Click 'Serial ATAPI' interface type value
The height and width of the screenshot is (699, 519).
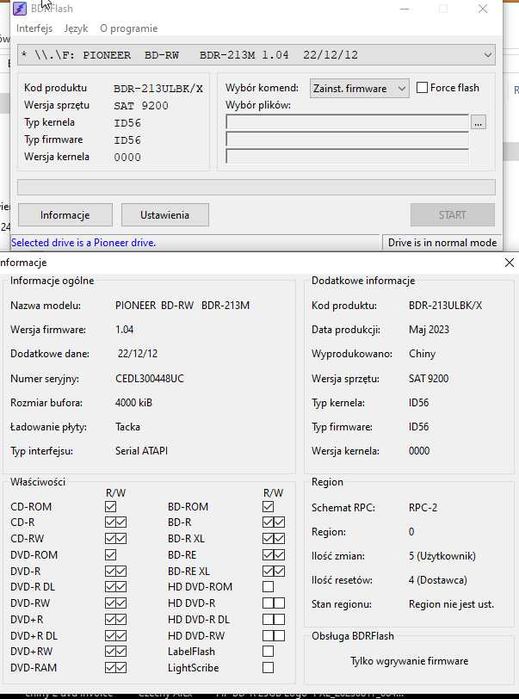(x=141, y=451)
